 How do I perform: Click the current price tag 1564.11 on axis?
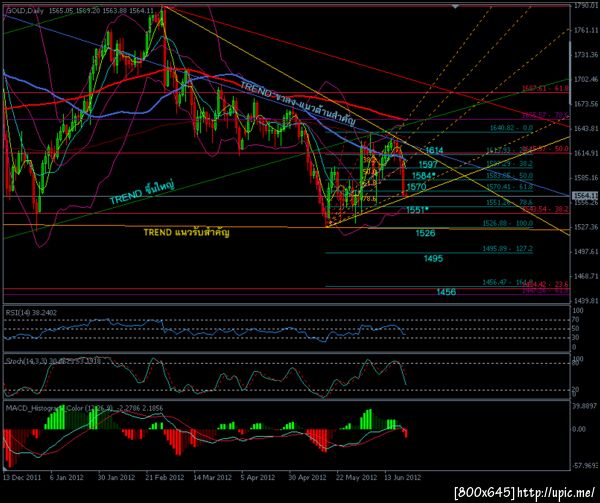point(585,196)
